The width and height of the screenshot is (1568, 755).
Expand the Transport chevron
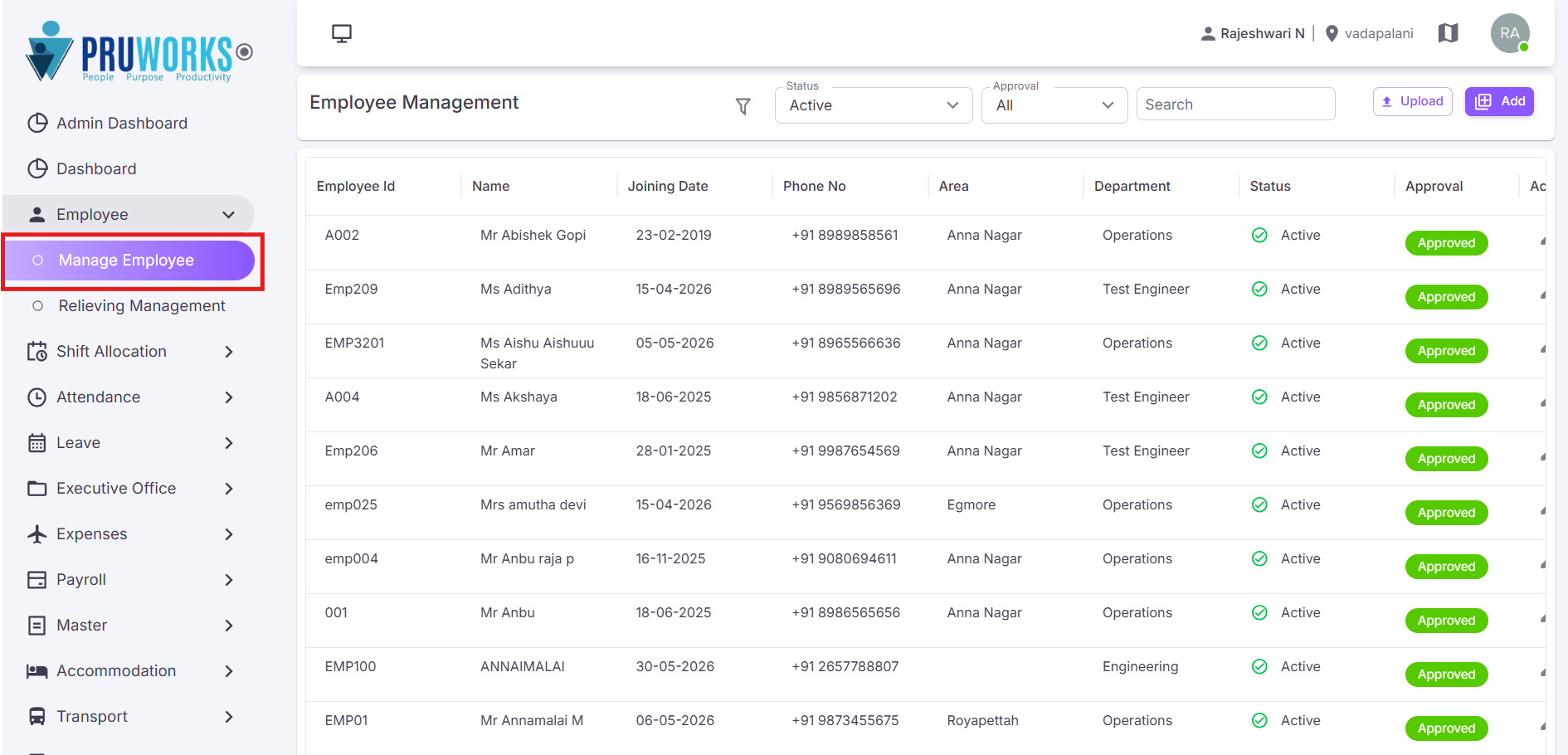(x=229, y=717)
